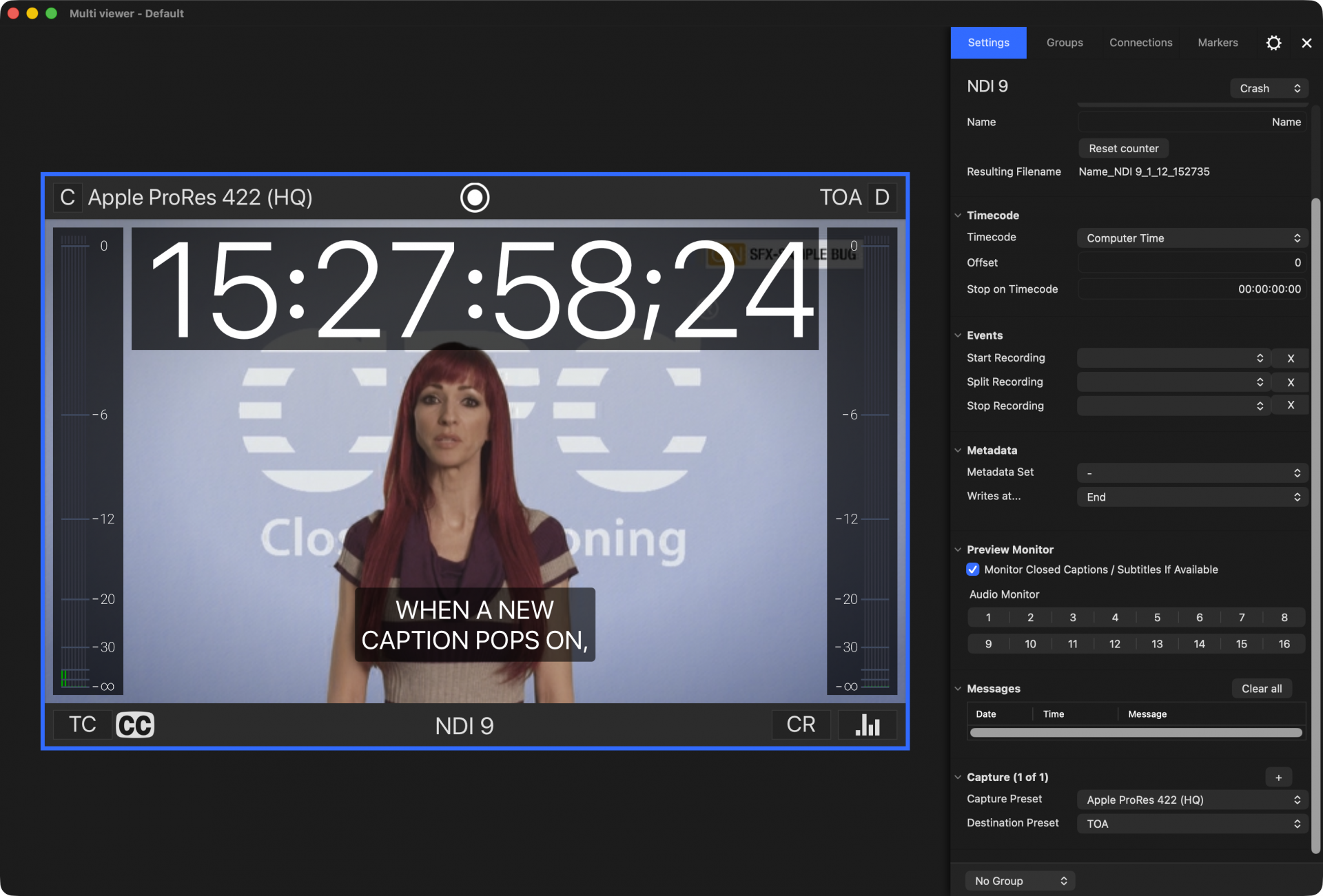Screen dimensions: 1323x896
Task: Open the Capture Preset dropdown
Action: pyautogui.click(x=1192, y=800)
